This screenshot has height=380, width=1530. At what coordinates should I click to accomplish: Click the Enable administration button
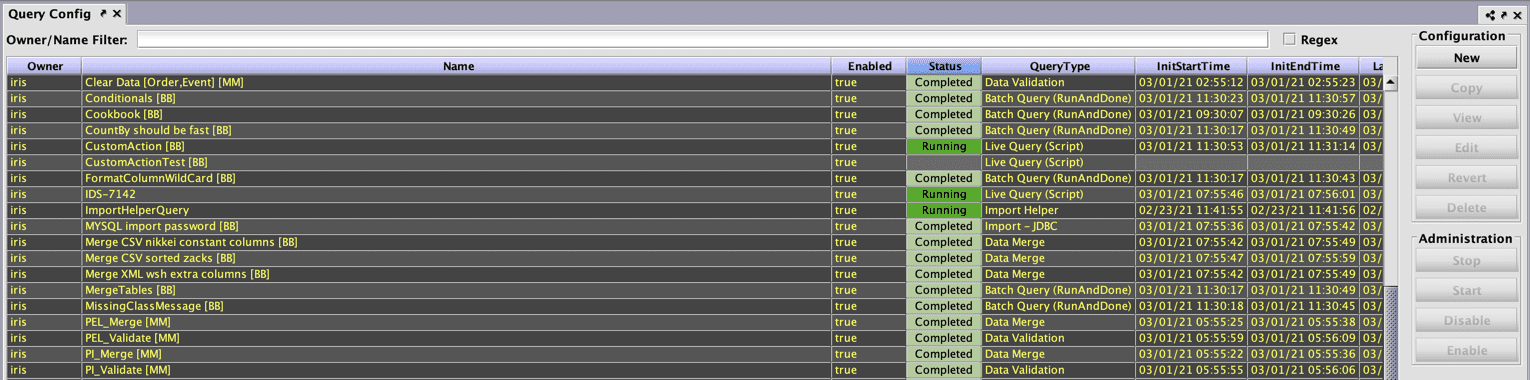tap(1466, 351)
